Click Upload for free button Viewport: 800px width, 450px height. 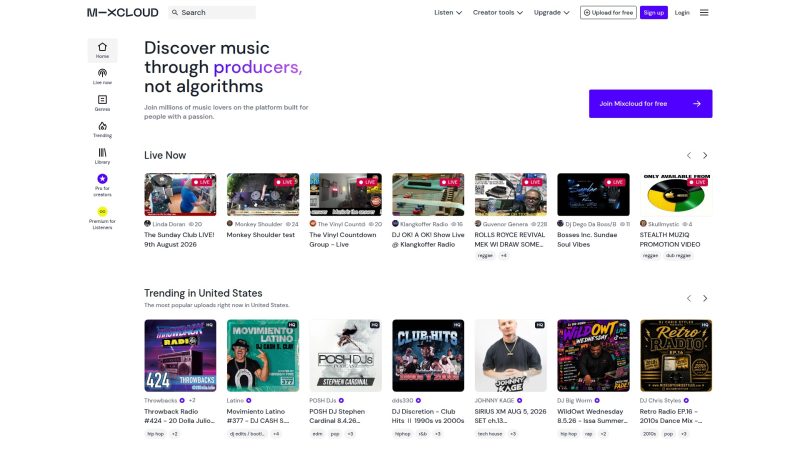[608, 12]
